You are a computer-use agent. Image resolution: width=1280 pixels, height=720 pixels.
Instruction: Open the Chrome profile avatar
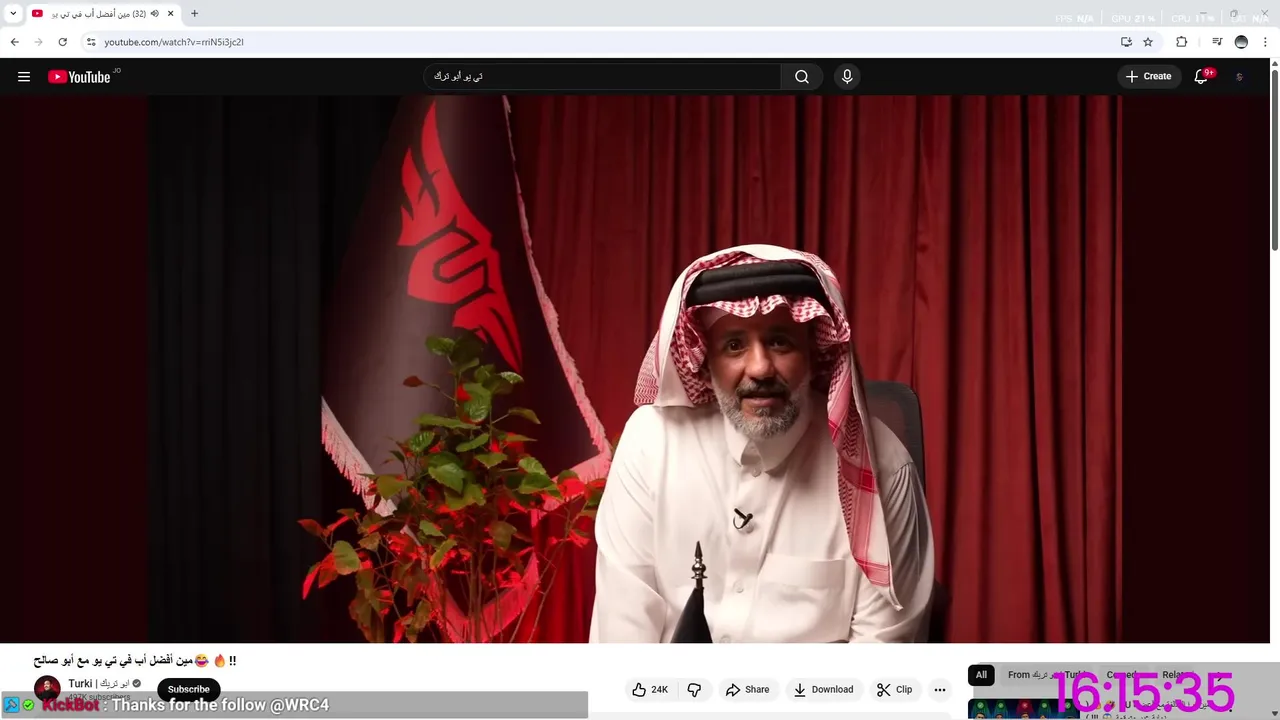click(x=1241, y=42)
